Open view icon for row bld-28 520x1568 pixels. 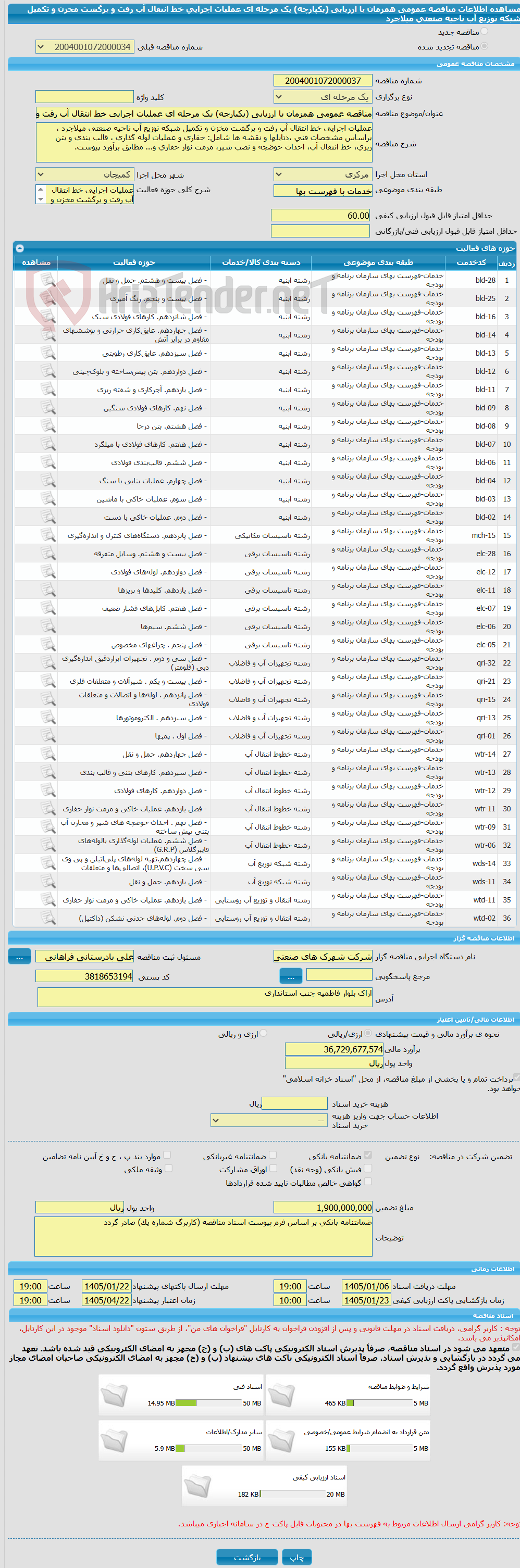pos(47,281)
